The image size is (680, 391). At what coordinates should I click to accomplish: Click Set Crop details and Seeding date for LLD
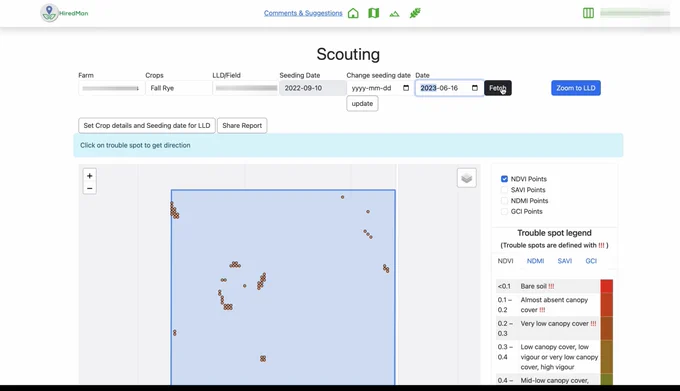click(x=147, y=125)
